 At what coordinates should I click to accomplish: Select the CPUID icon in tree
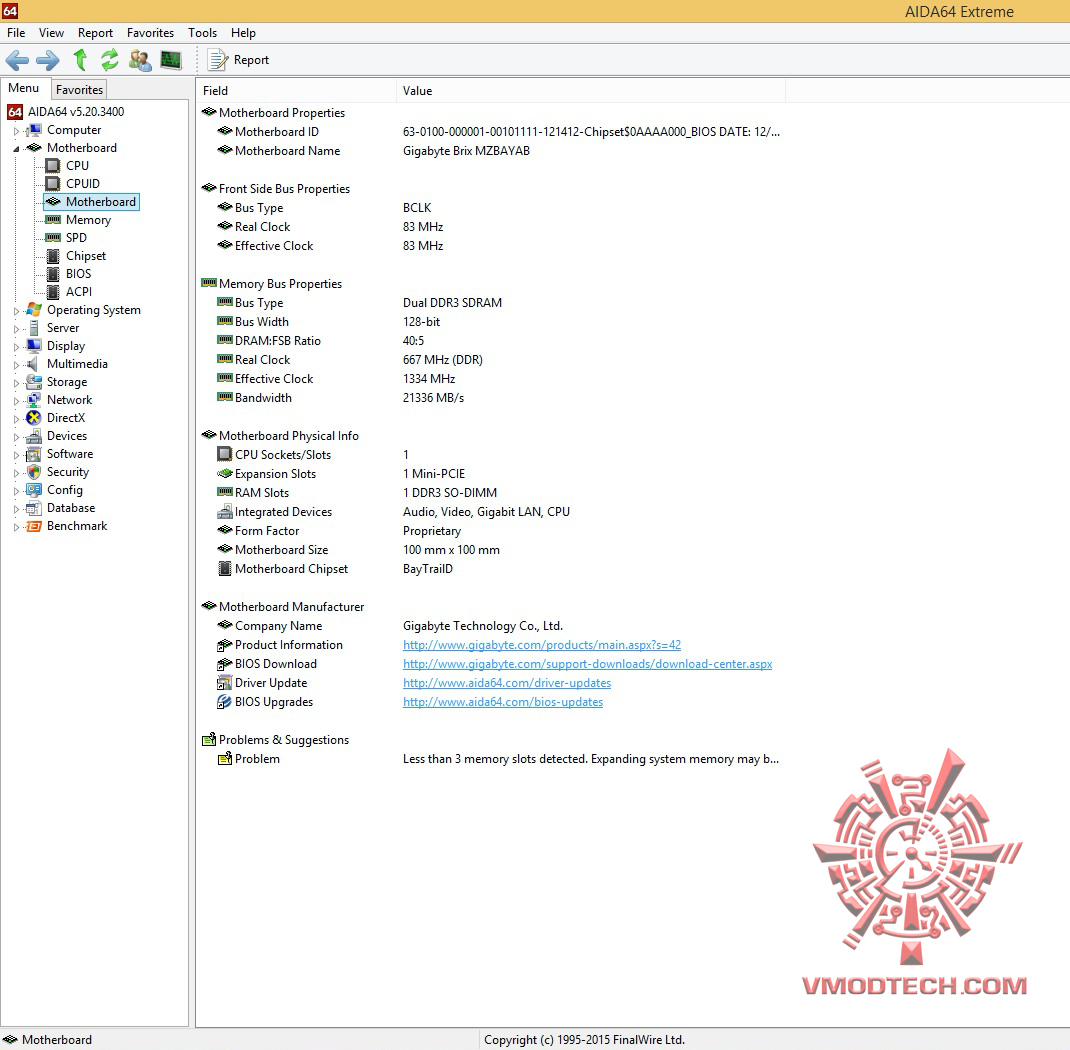(53, 184)
